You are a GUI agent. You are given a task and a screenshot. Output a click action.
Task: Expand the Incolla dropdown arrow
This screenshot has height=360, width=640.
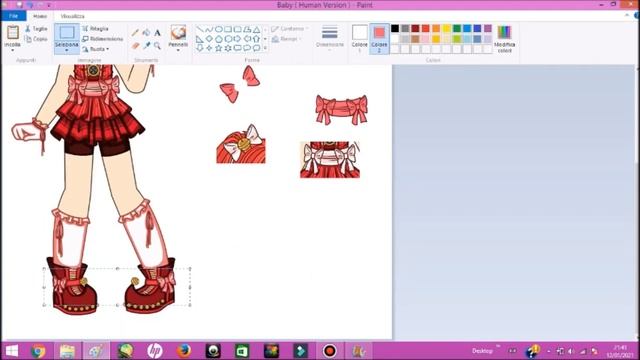(13, 50)
